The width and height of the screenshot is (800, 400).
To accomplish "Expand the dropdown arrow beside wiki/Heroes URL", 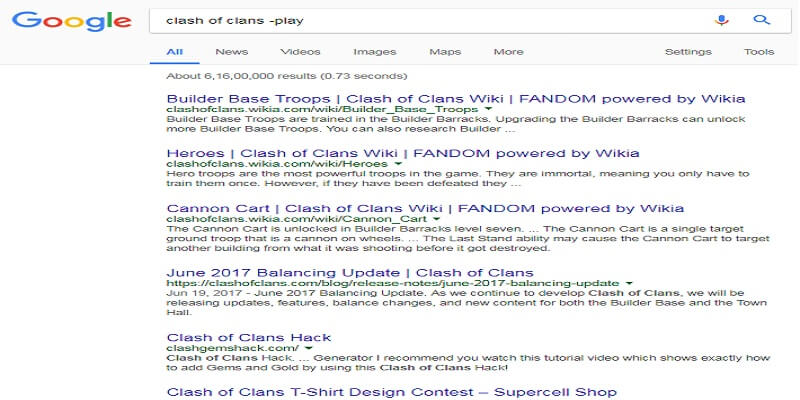I will pyautogui.click(x=397, y=163).
